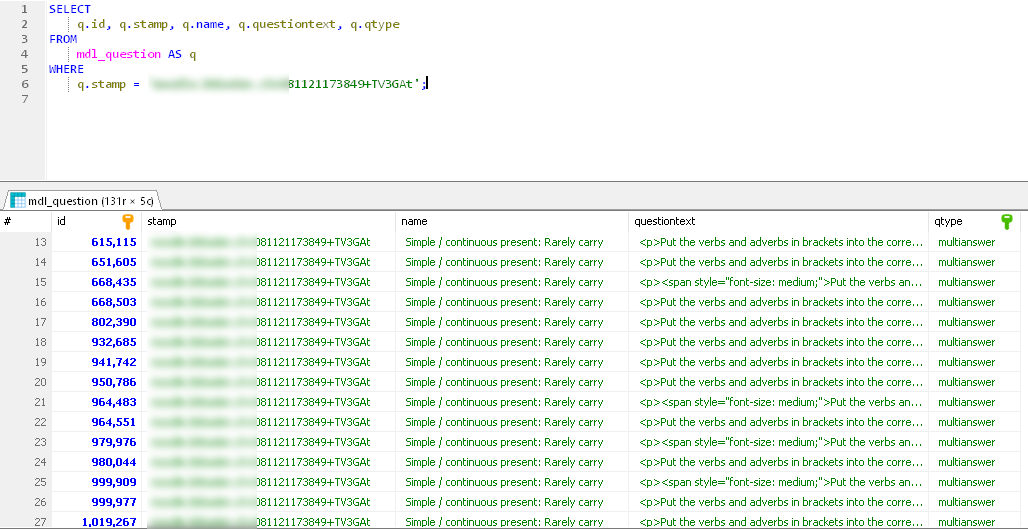Screen dimensions: 1028x529
Task: Click editor line number 1 in the gutter
Action: click(24, 9)
